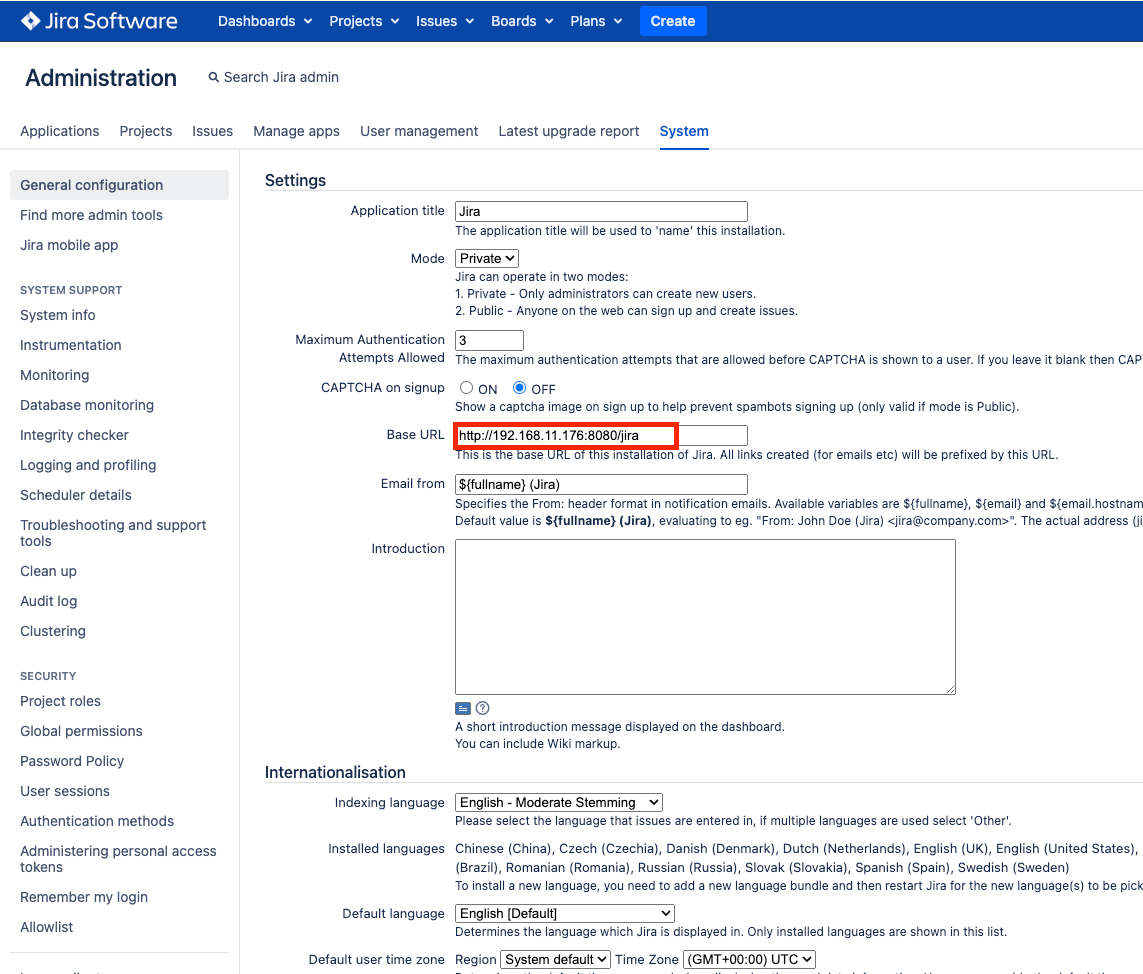Image resolution: width=1143 pixels, height=974 pixels.
Task: Click the Email from input field
Action: 601,484
